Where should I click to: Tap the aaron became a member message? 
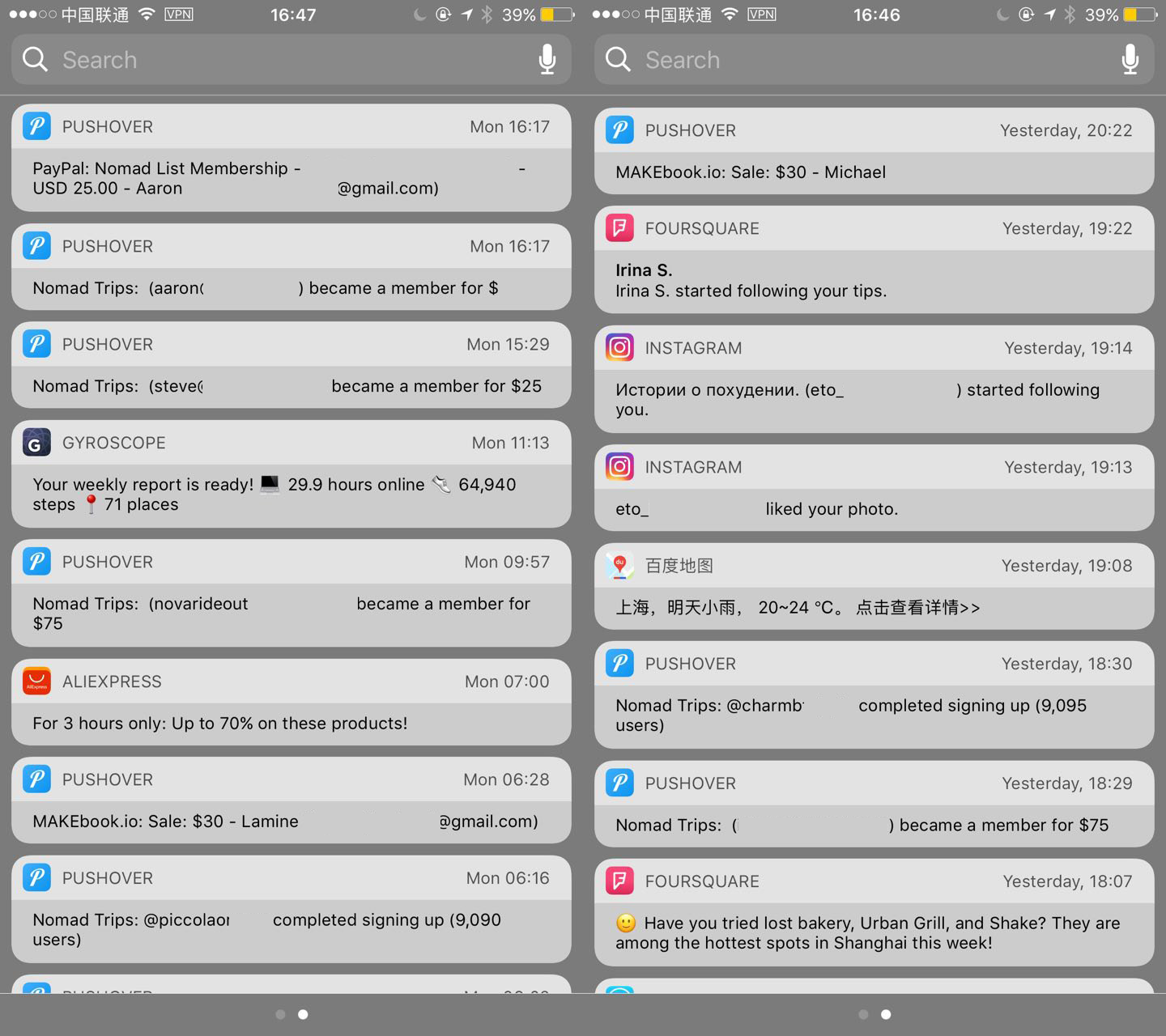(266, 288)
